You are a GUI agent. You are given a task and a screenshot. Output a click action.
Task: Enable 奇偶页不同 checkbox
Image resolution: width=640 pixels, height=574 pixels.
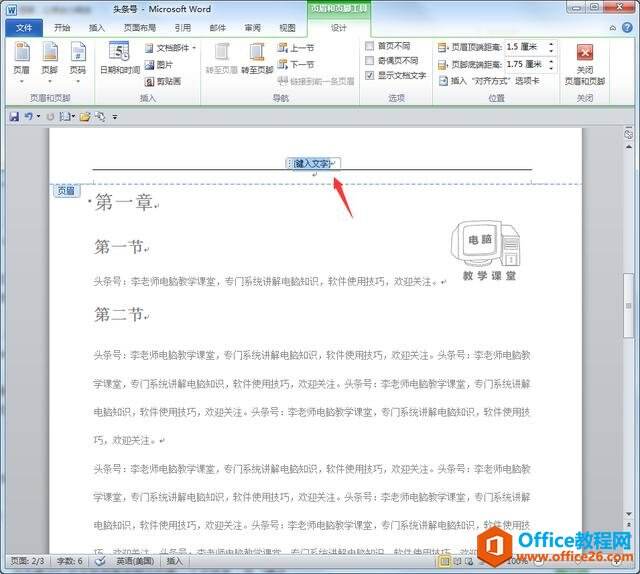click(x=369, y=60)
